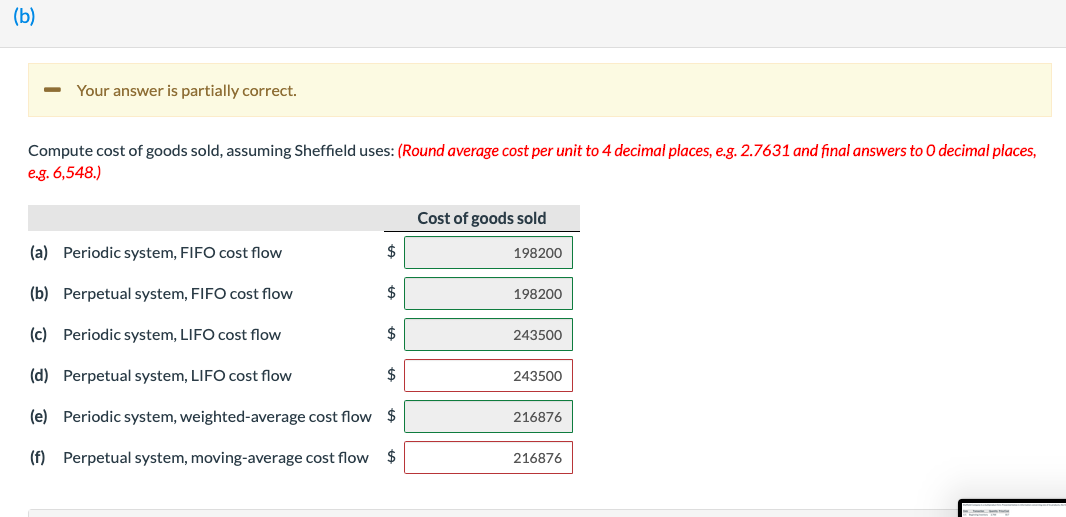This screenshot has width=1066, height=517.
Task: Click the Periodic LIFO field showing 243500
Action: [x=488, y=335]
